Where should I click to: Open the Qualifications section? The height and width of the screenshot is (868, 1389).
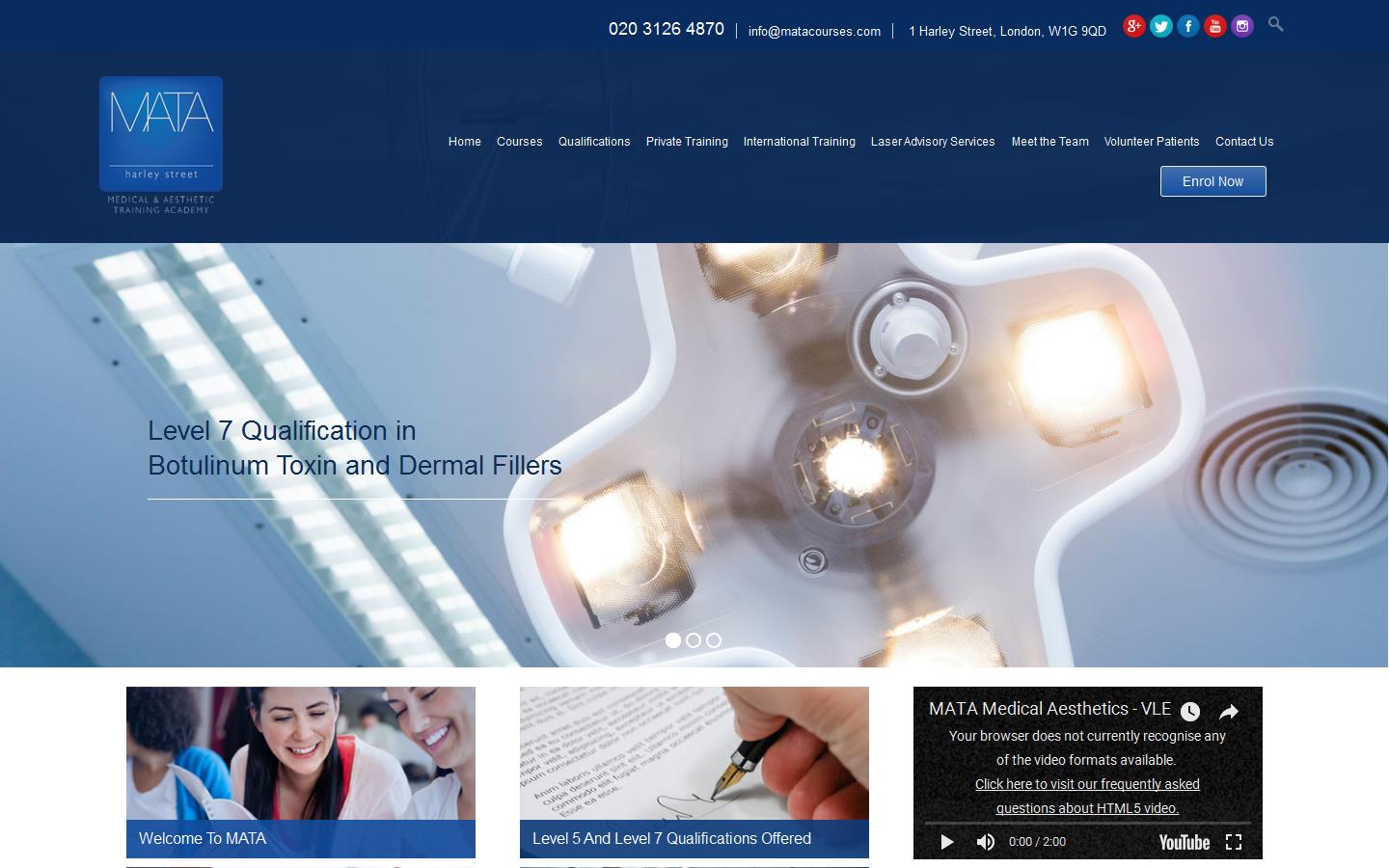[x=594, y=142]
